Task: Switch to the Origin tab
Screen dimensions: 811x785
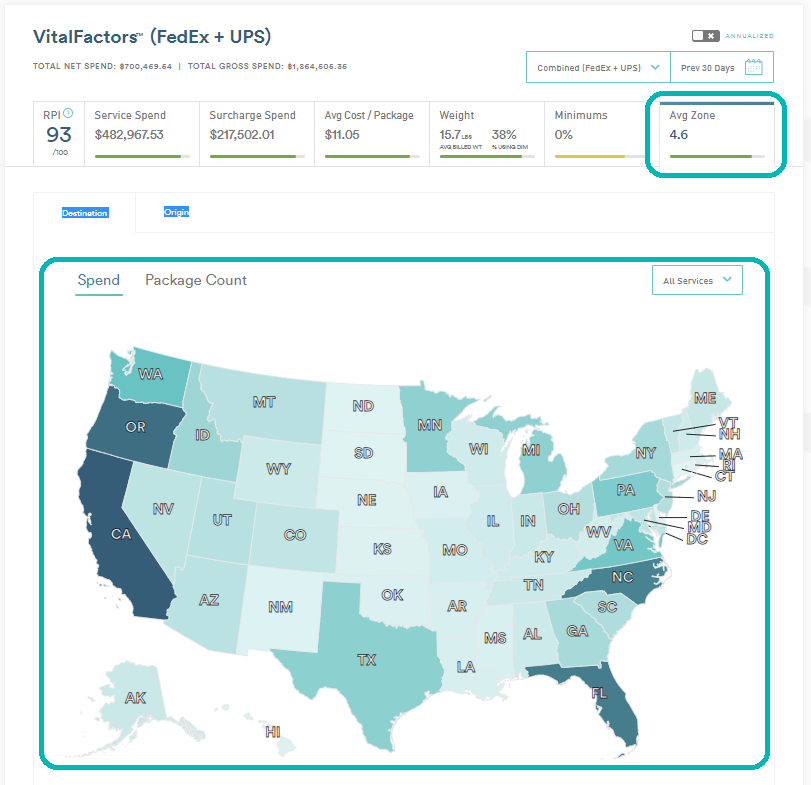Action: click(x=176, y=212)
